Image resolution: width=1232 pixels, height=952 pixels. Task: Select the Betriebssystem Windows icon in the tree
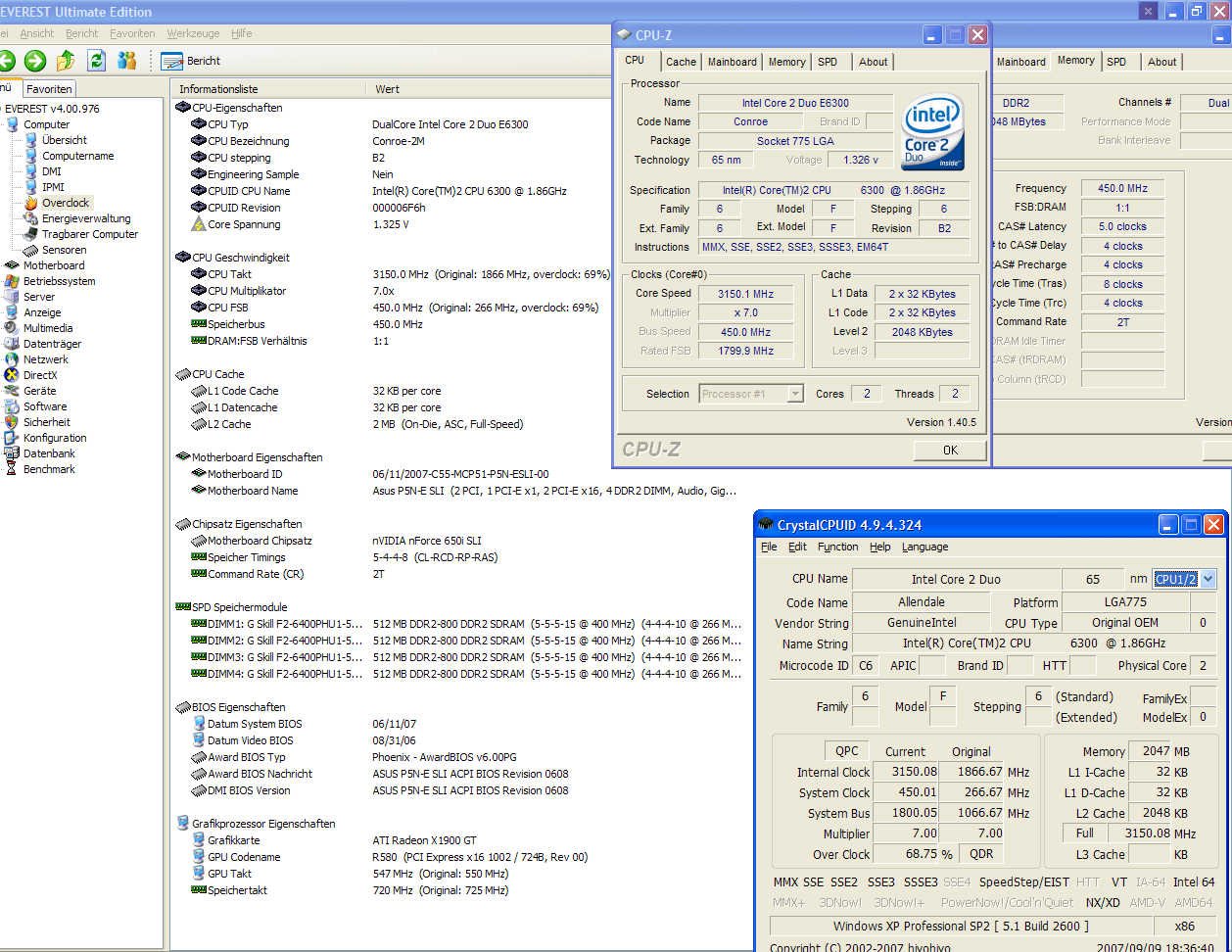[12, 281]
